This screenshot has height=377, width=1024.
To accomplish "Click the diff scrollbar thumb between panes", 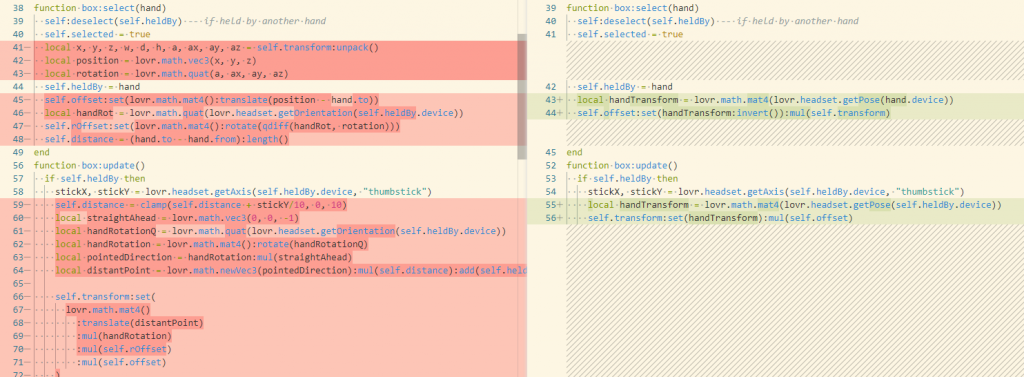I will (x=521, y=96).
